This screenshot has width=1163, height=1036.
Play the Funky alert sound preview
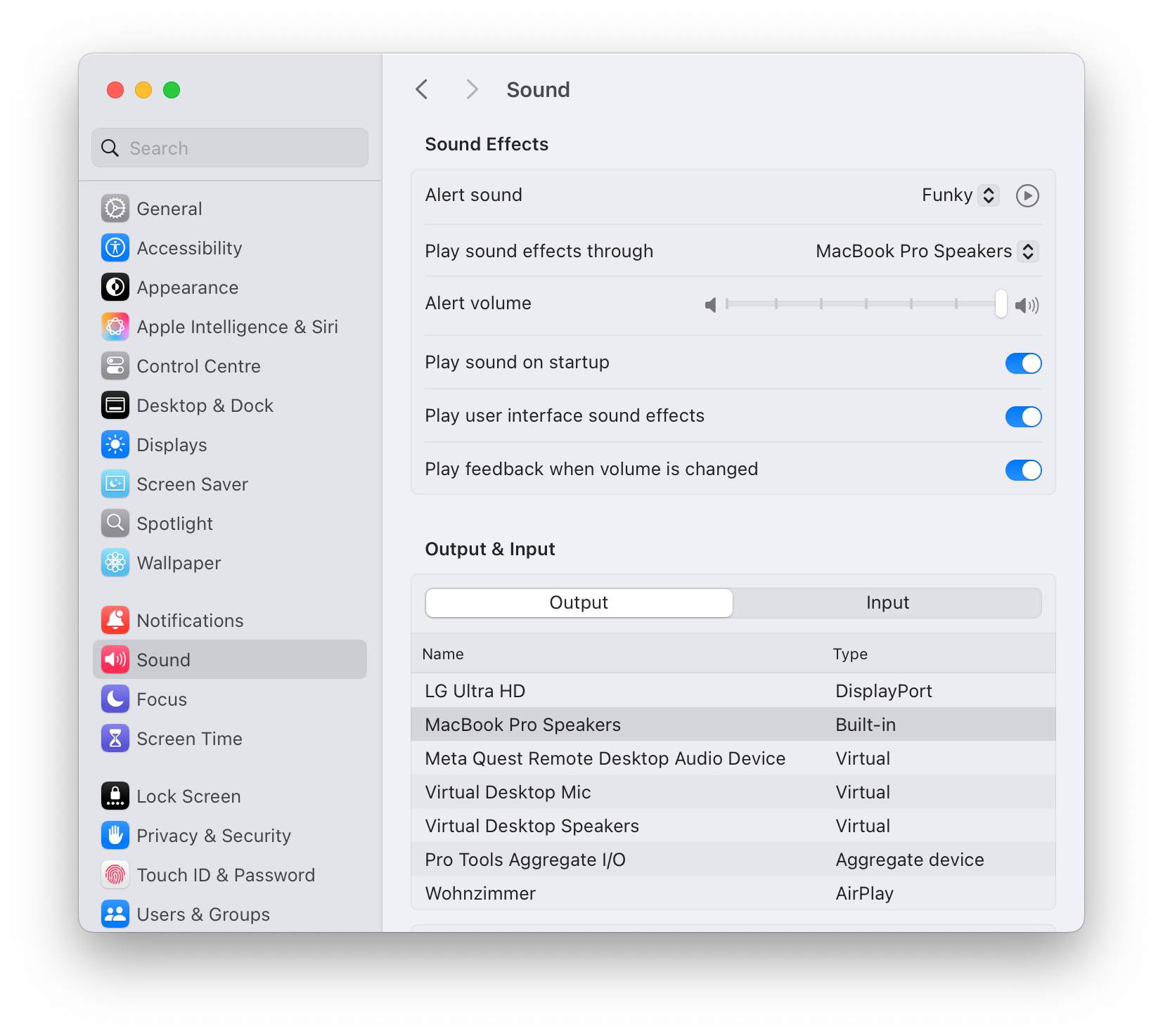pos(1027,195)
